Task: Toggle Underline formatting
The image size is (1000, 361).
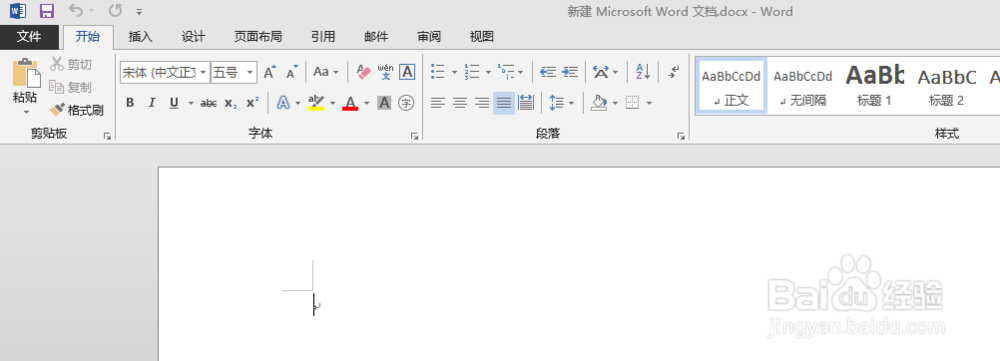Action: click(173, 103)
